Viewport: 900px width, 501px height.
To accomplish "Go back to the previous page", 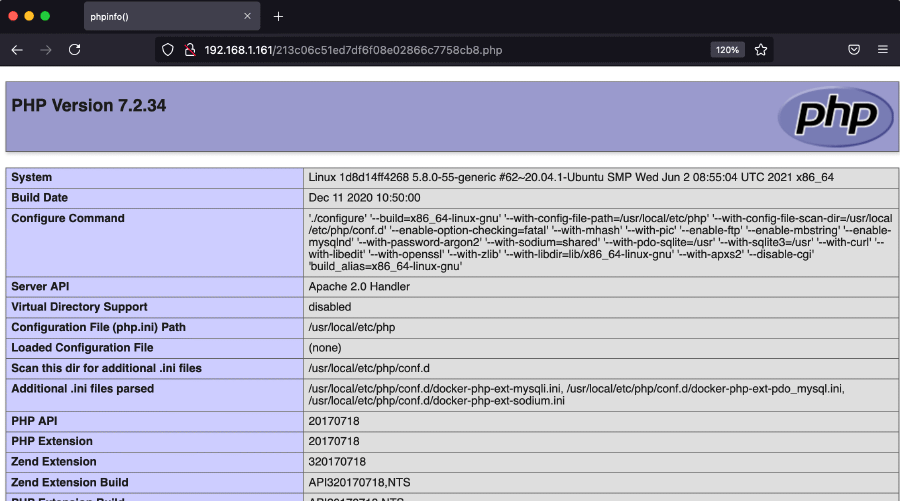I will 17,49.
